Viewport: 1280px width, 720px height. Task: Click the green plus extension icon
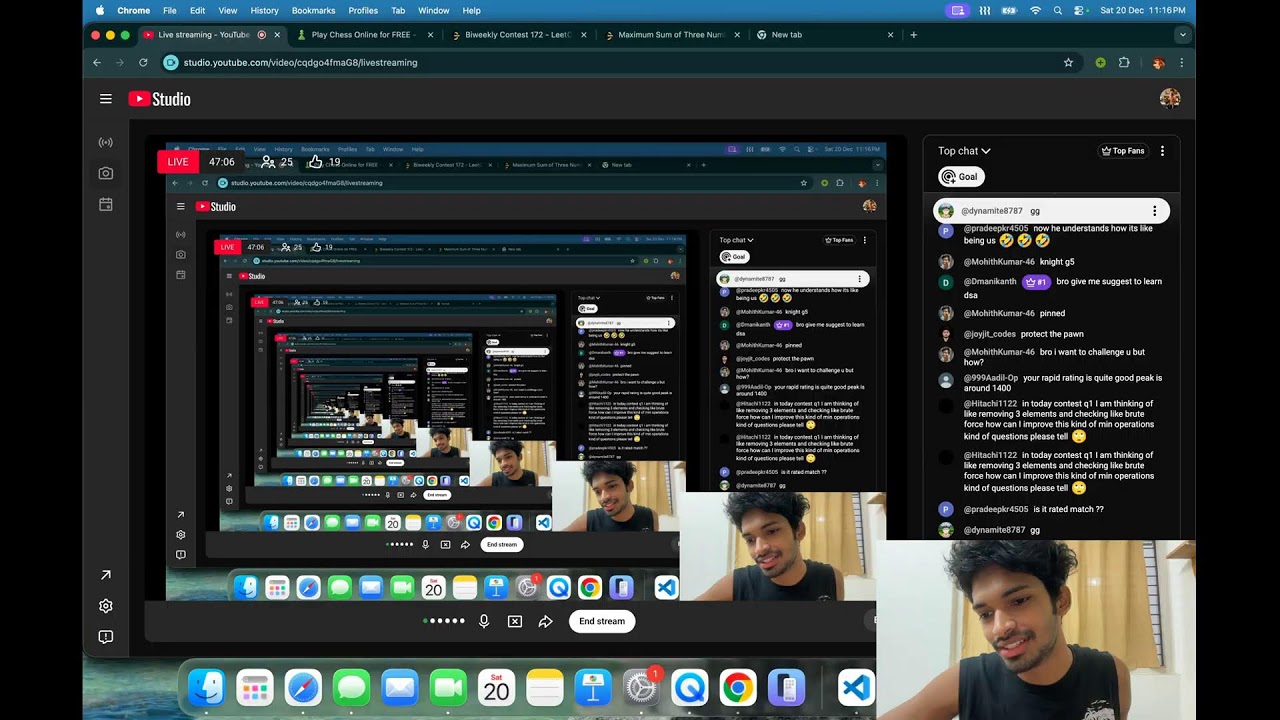tap(1100, 62)
